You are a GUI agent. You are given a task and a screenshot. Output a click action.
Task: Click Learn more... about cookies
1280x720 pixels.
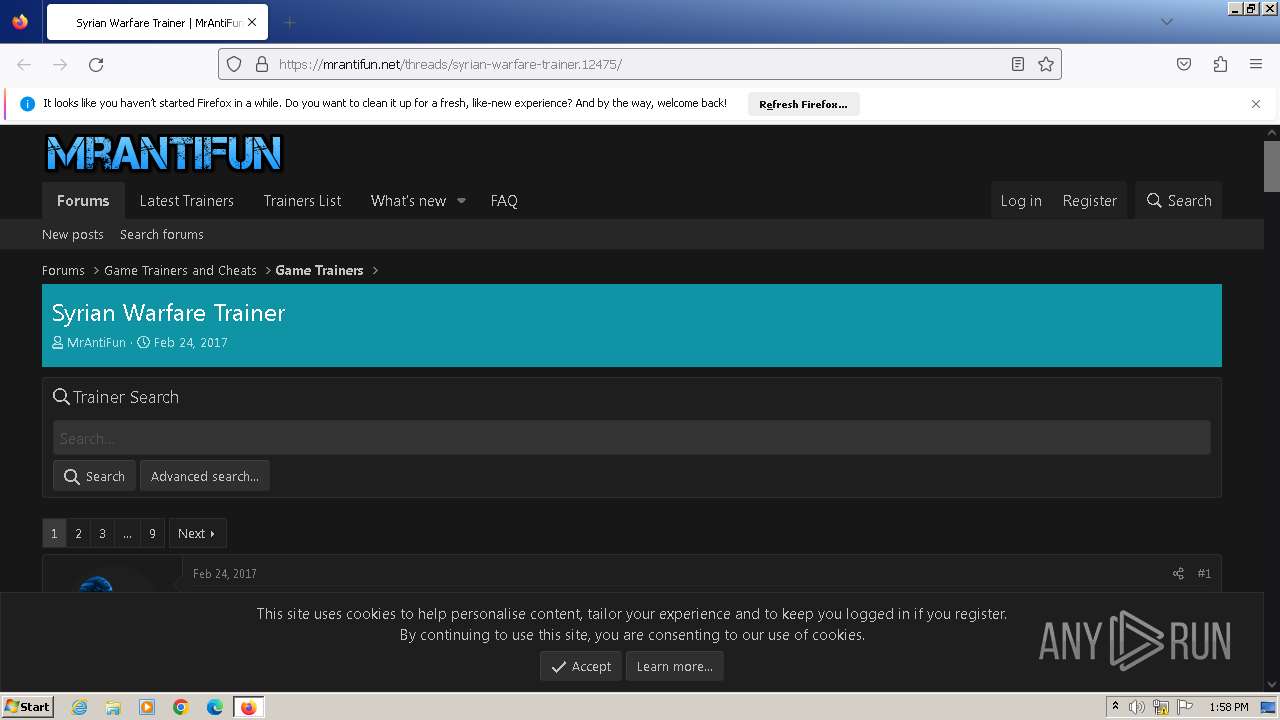pyautogui.click(x=675, y=666)
